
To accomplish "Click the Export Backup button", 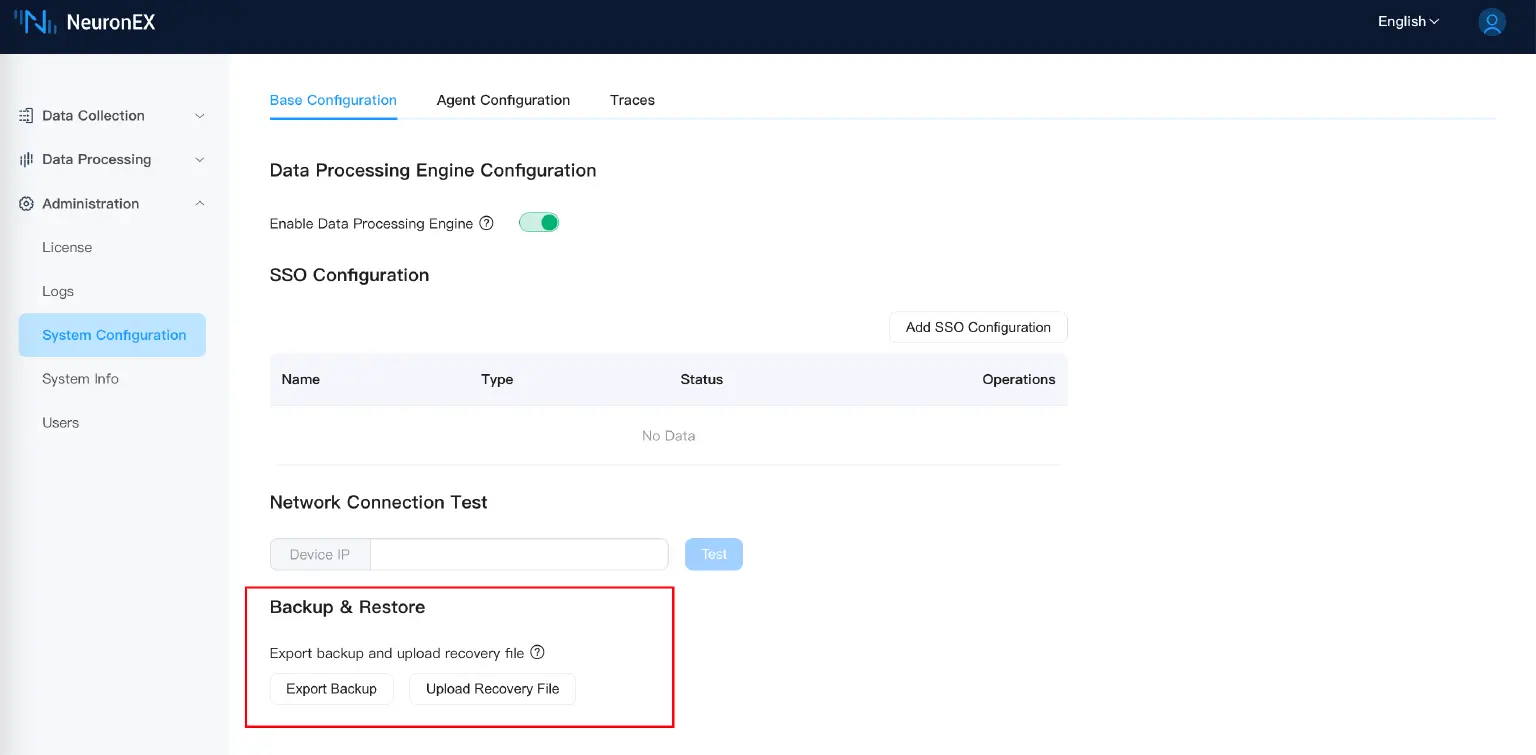I will (331, 689).
